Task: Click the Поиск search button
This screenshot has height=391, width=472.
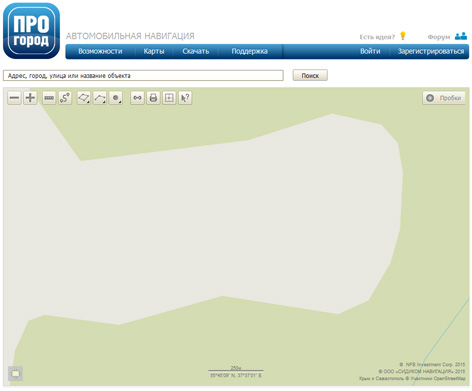Action: [310, 75]
